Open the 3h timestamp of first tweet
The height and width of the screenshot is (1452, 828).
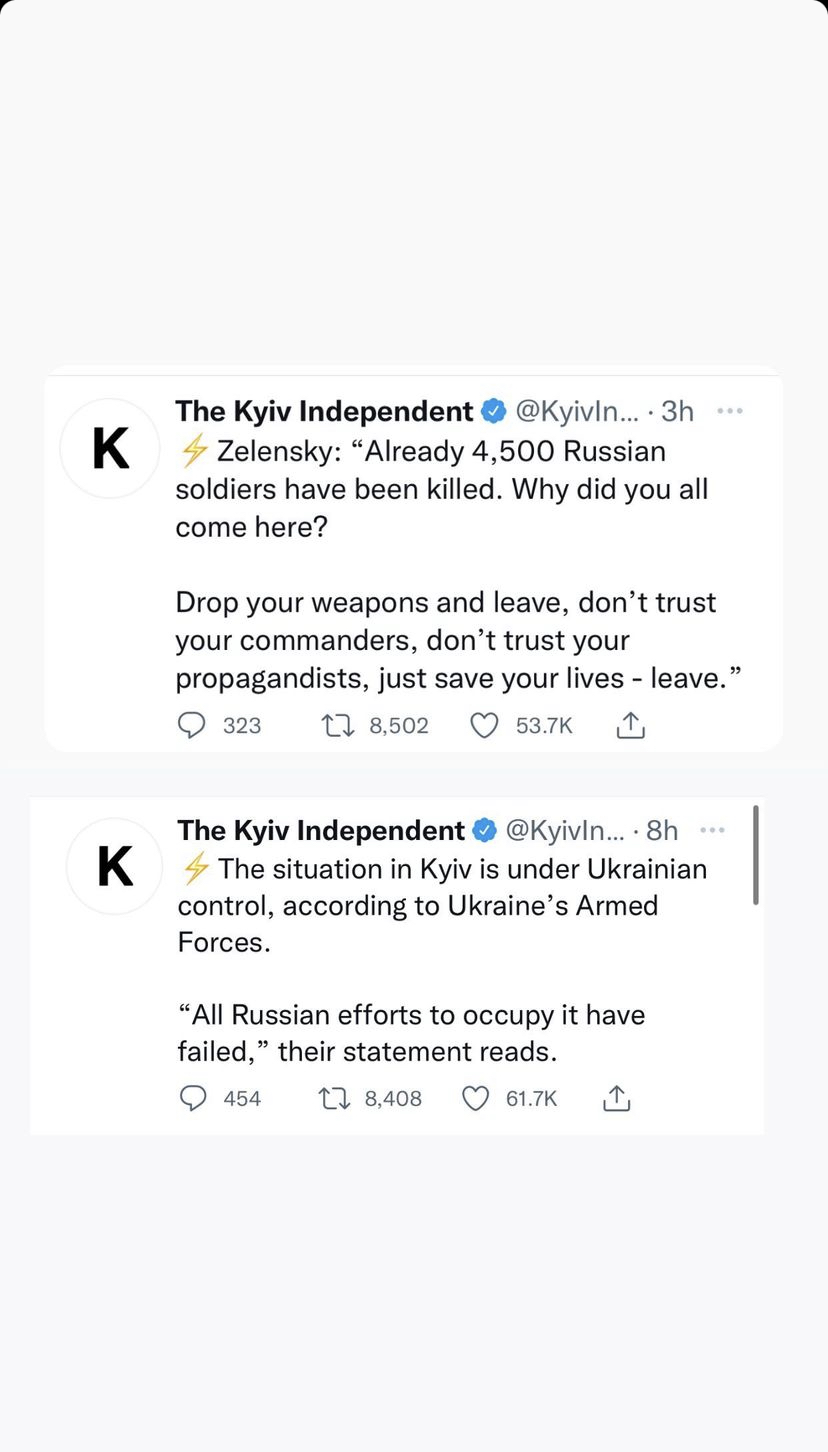[677, 411]
